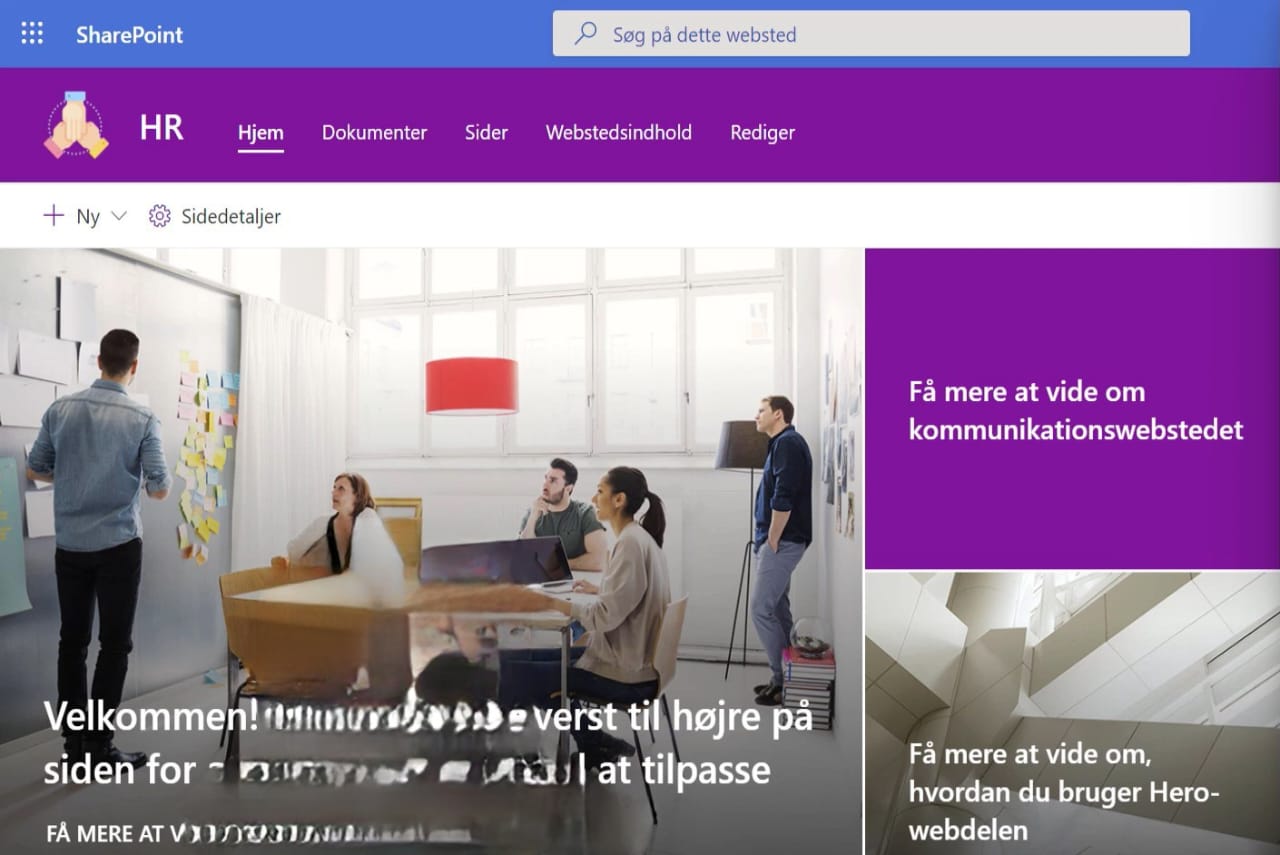Image resolution: width=1280 pixels, height=855 pixels.
Task: Click the HR site title
Action: point(162,127)
